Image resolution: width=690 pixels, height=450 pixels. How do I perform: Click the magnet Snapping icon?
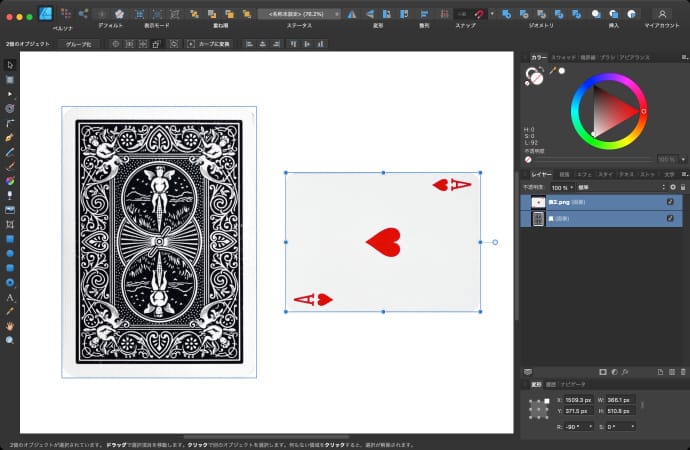479,14
